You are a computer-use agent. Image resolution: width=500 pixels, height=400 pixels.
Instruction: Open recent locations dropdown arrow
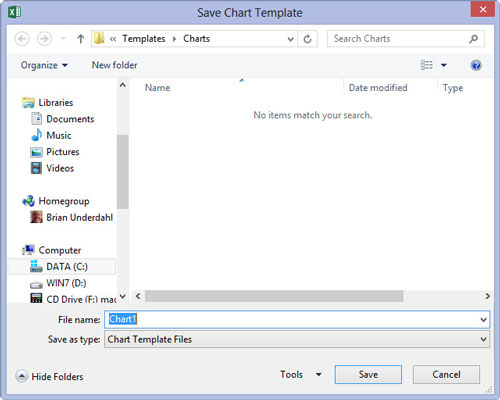pyautogui.click(x=63, y=39)
